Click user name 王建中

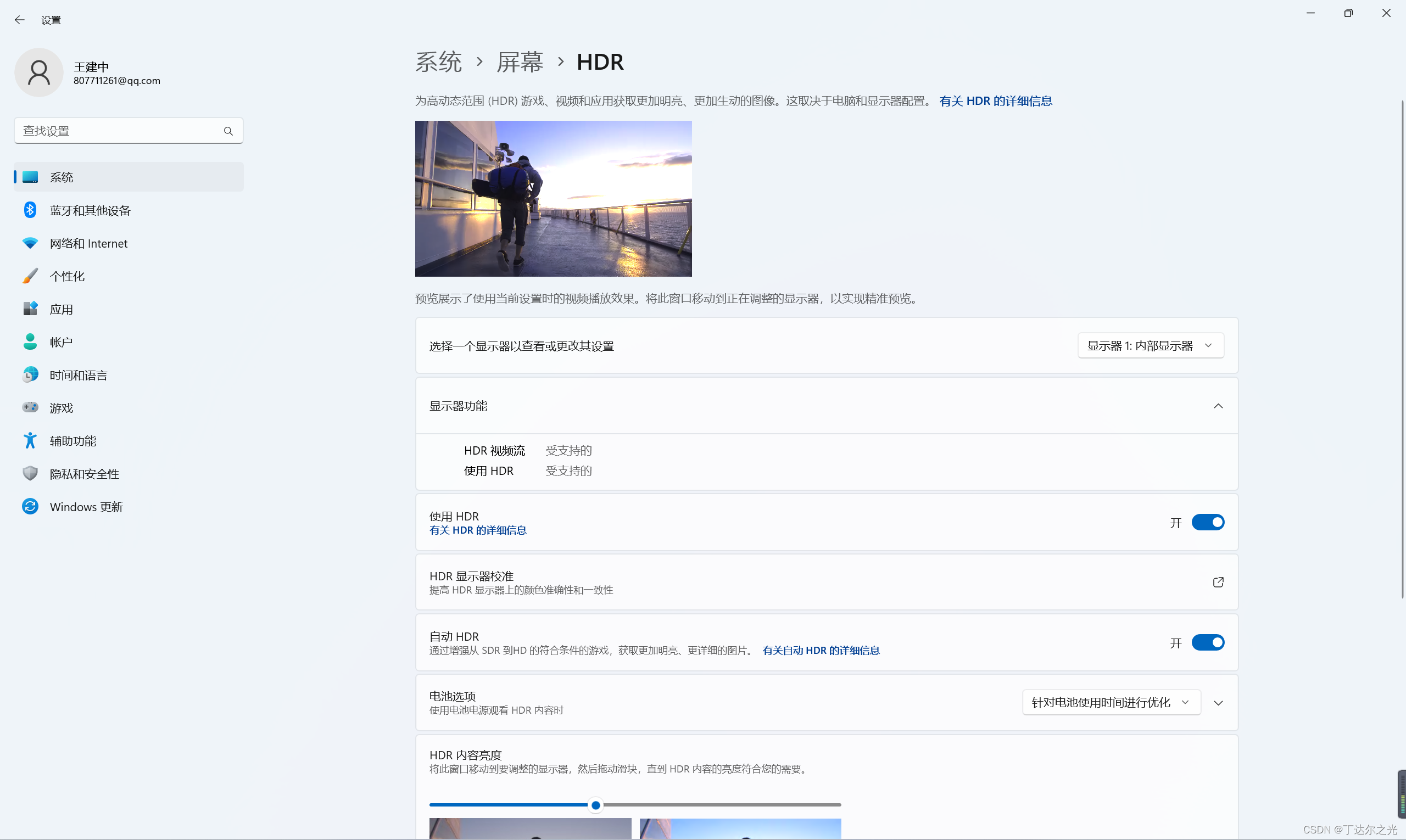coord(91,66)
